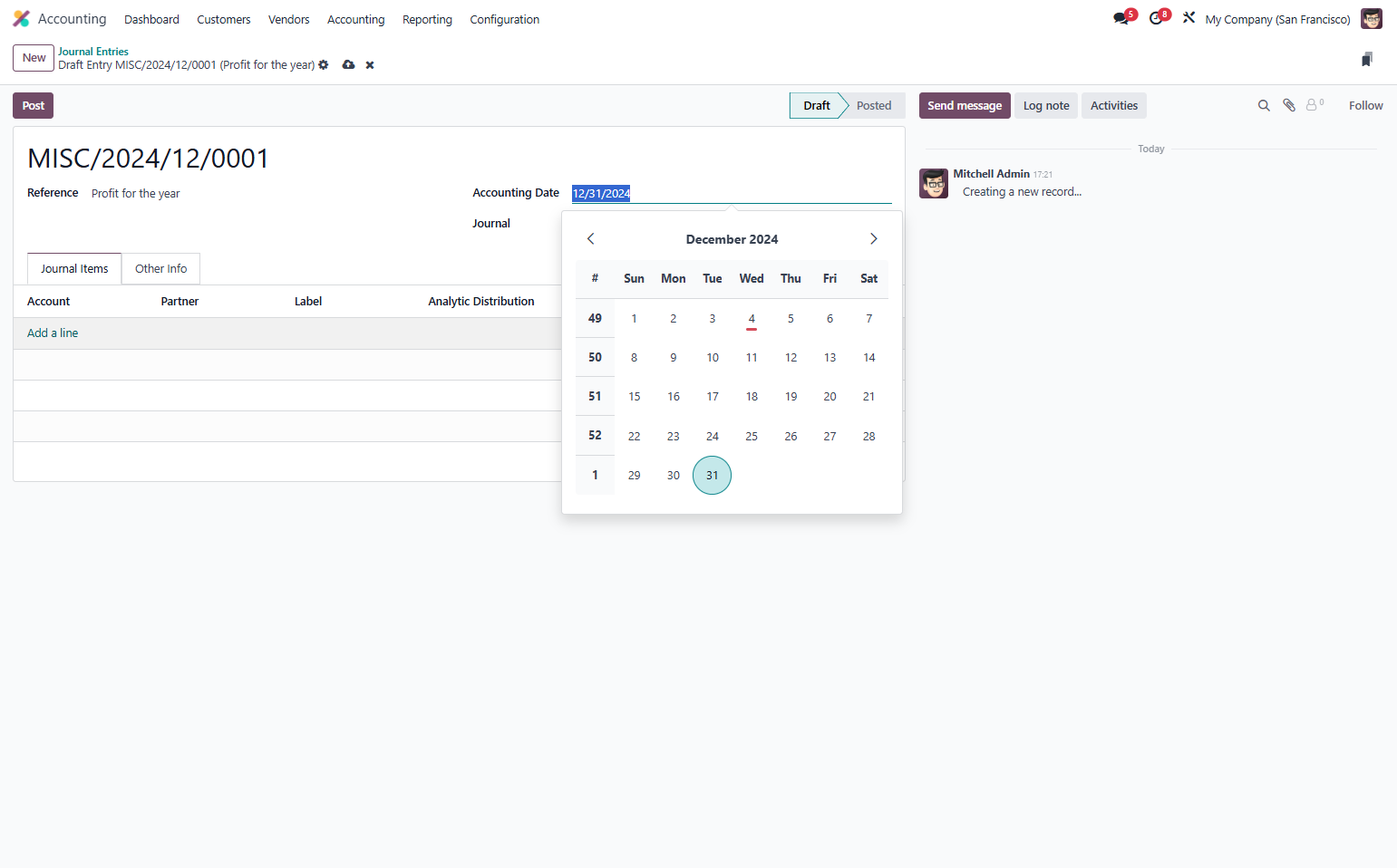
Task: Choose December 25 in the calendar
Action: click(x=752, y=437)
